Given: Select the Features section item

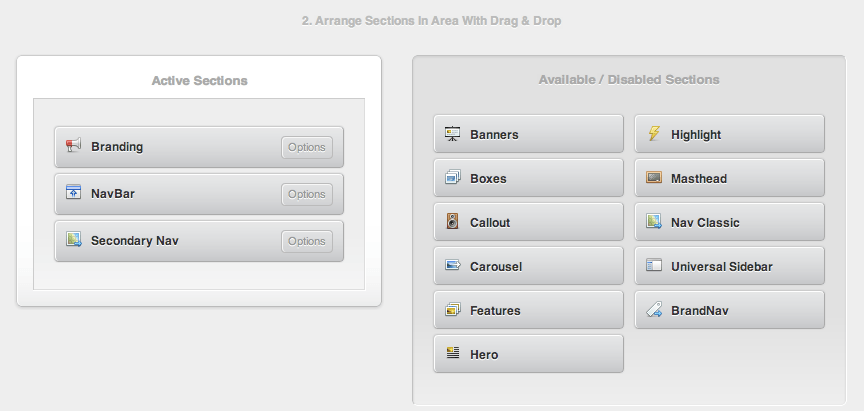Looking at the screenshot, I should point(528,310).
